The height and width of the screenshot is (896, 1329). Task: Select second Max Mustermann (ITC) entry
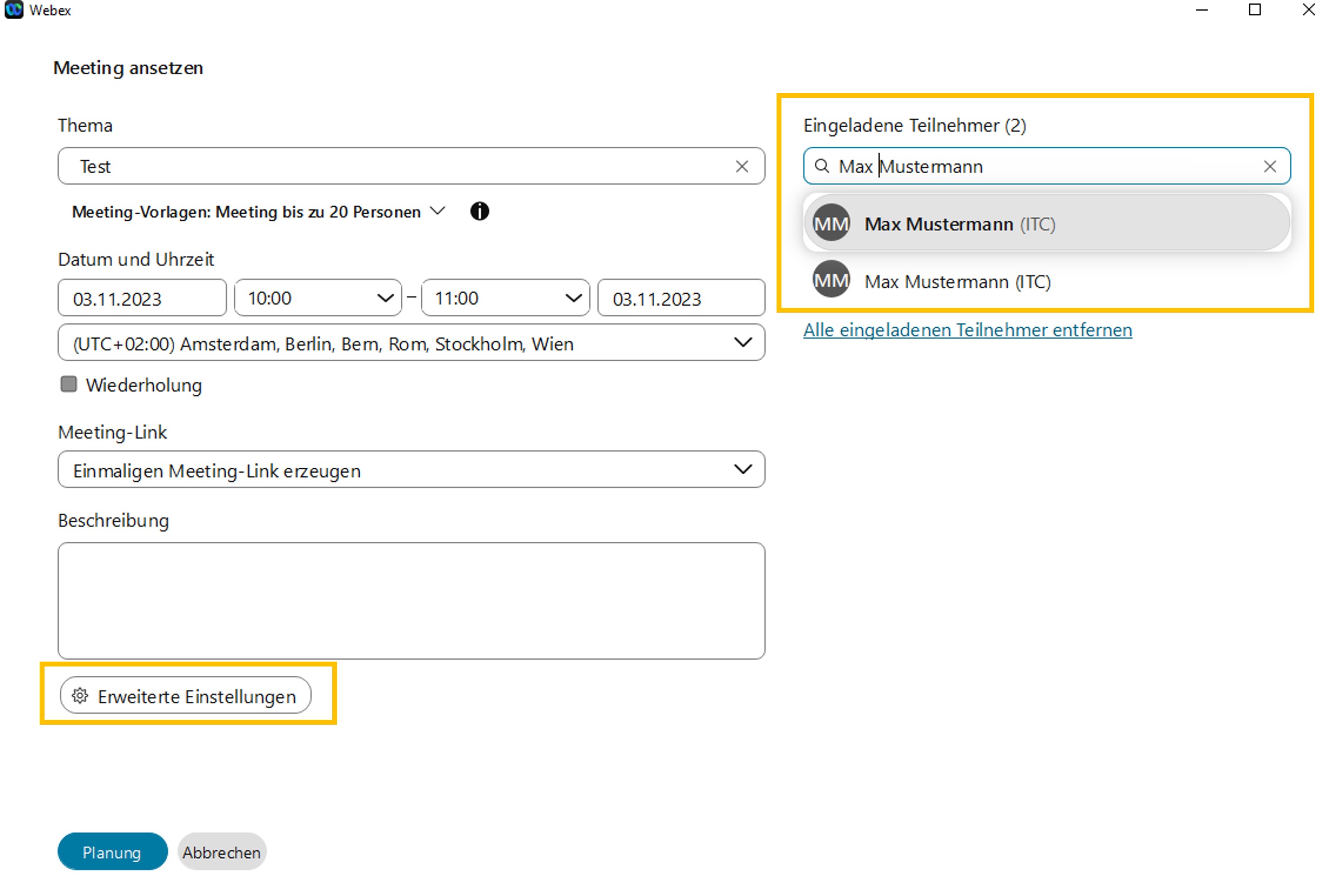tap(958, 281)
